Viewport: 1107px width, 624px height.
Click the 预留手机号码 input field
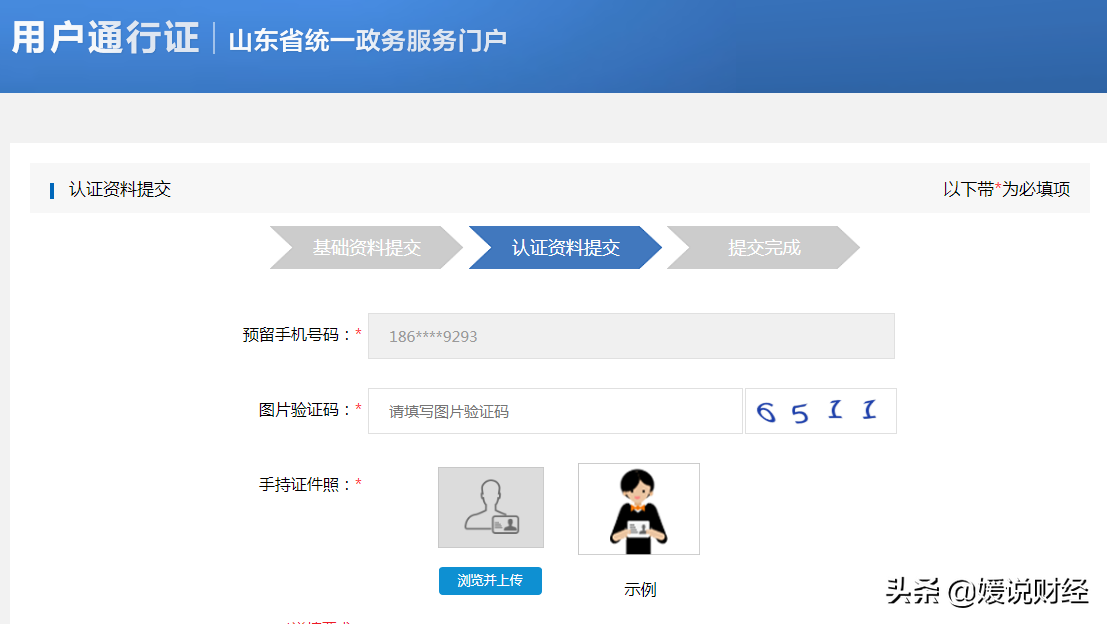click(631, 336)
